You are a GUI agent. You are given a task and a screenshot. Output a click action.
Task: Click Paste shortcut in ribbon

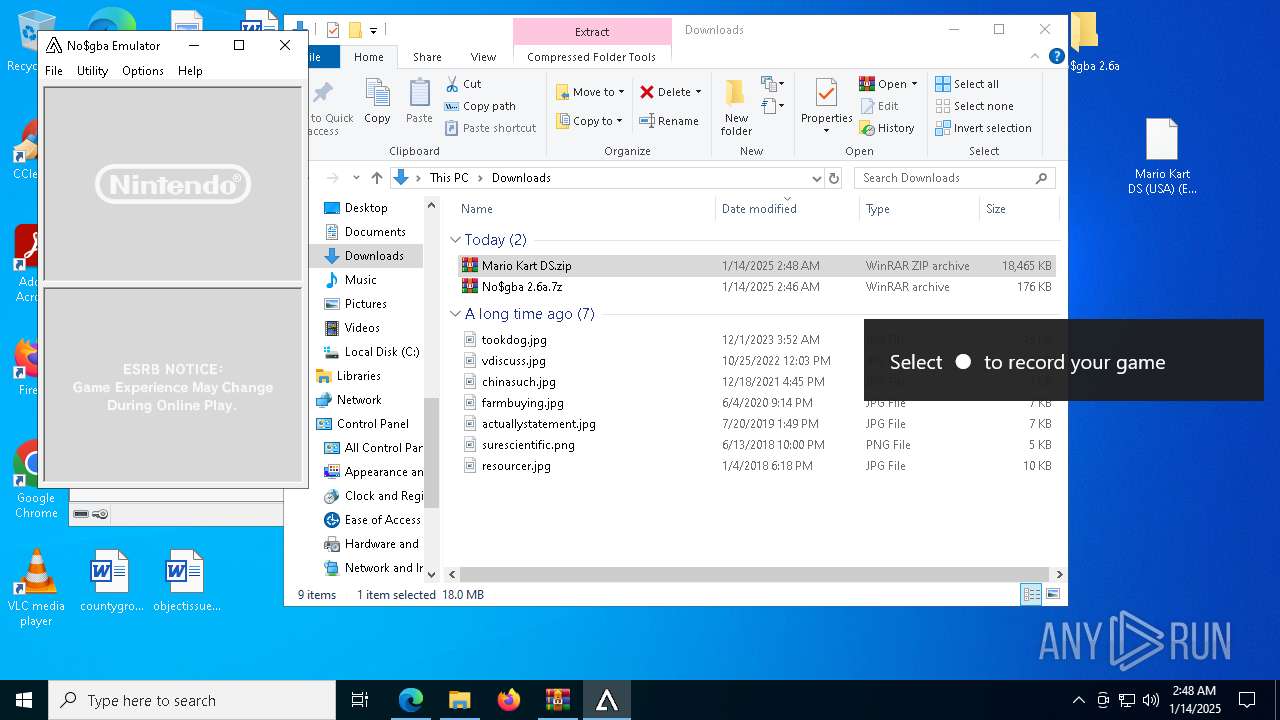tap(490, 128)
